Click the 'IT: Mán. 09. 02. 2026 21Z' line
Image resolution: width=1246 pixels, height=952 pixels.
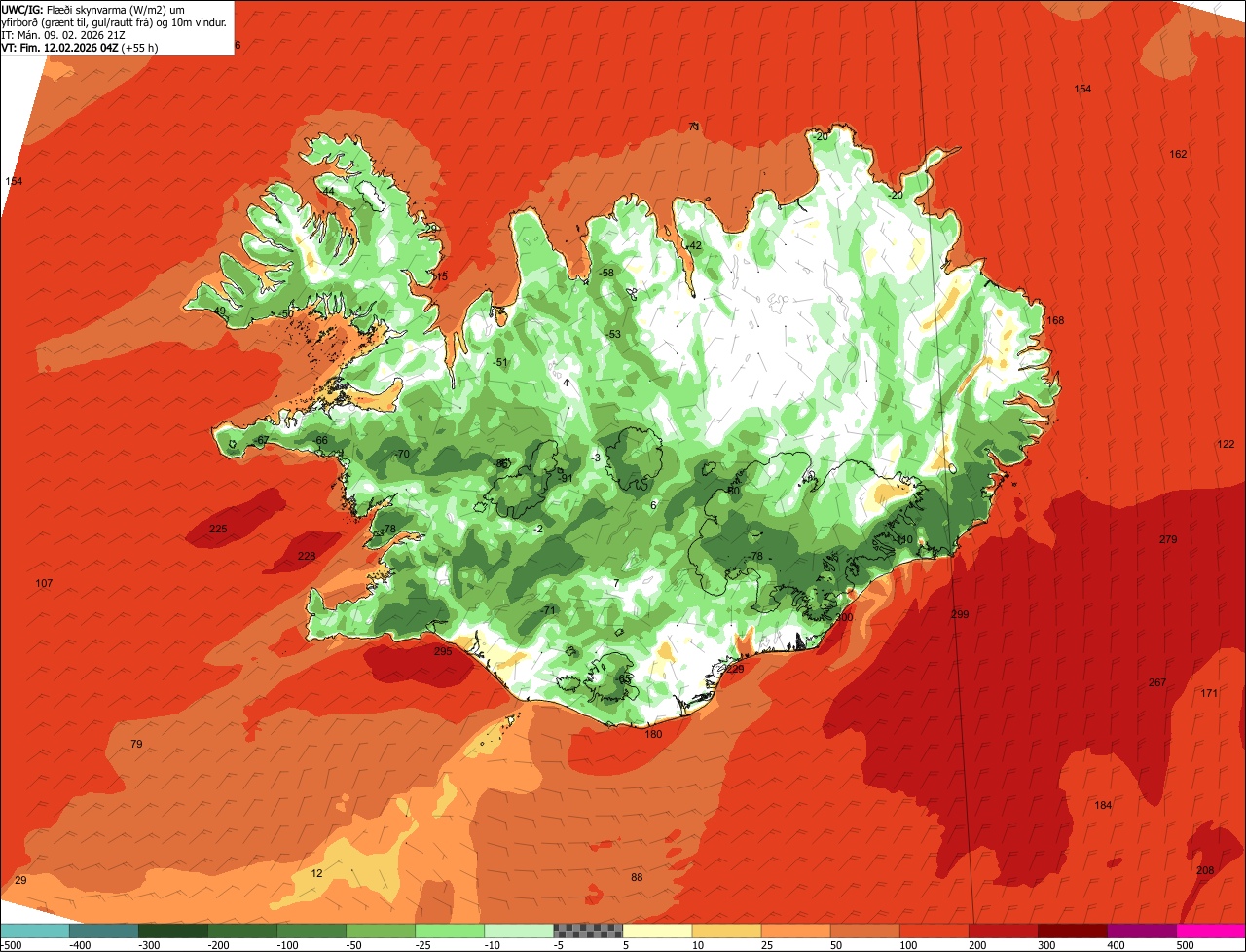65,34
